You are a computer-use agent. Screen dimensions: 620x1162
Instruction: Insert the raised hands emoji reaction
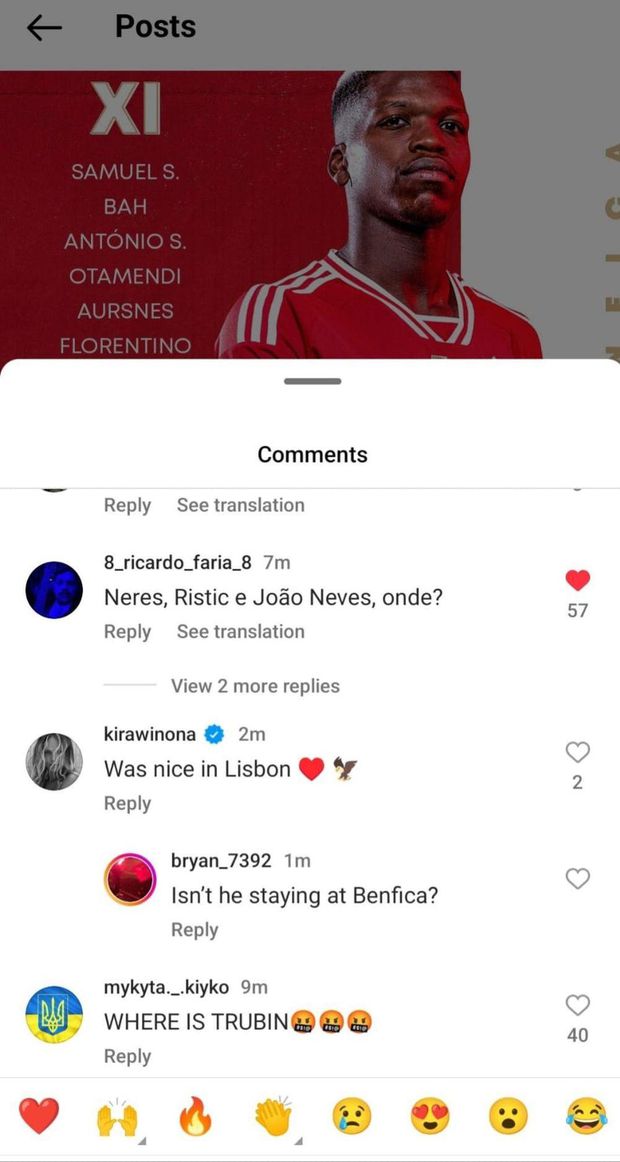click(x=117, y=1117)
